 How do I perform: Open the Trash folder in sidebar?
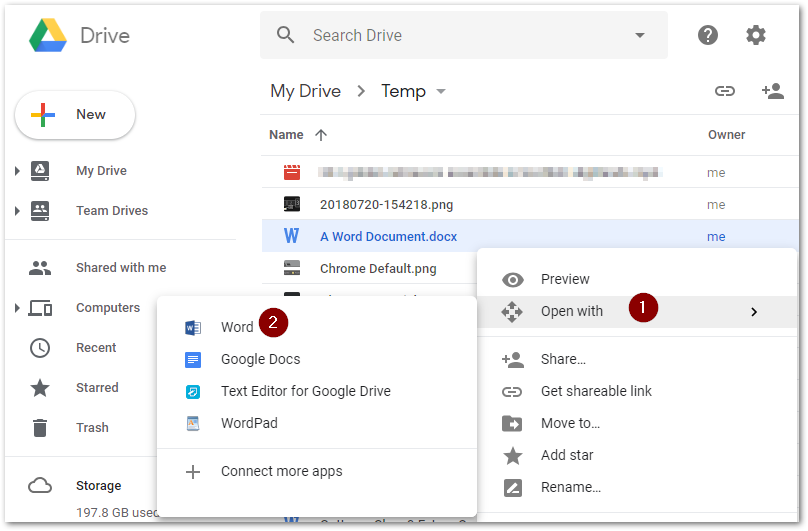point(92,427)
